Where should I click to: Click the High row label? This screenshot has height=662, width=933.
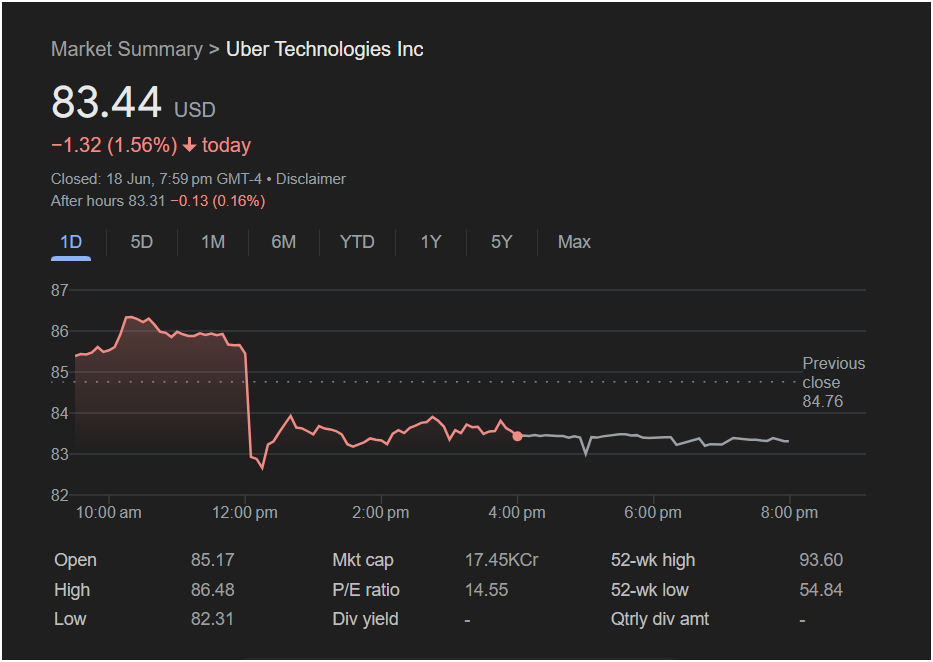[72, 590]
